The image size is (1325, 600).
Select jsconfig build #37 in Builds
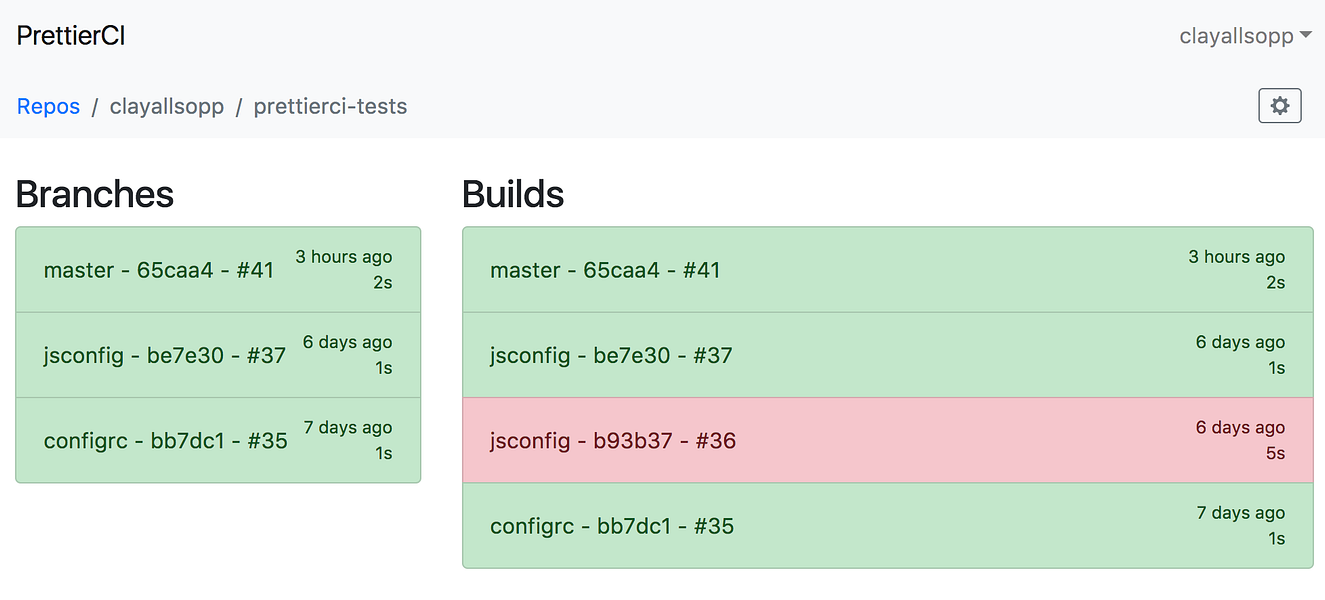611,355
